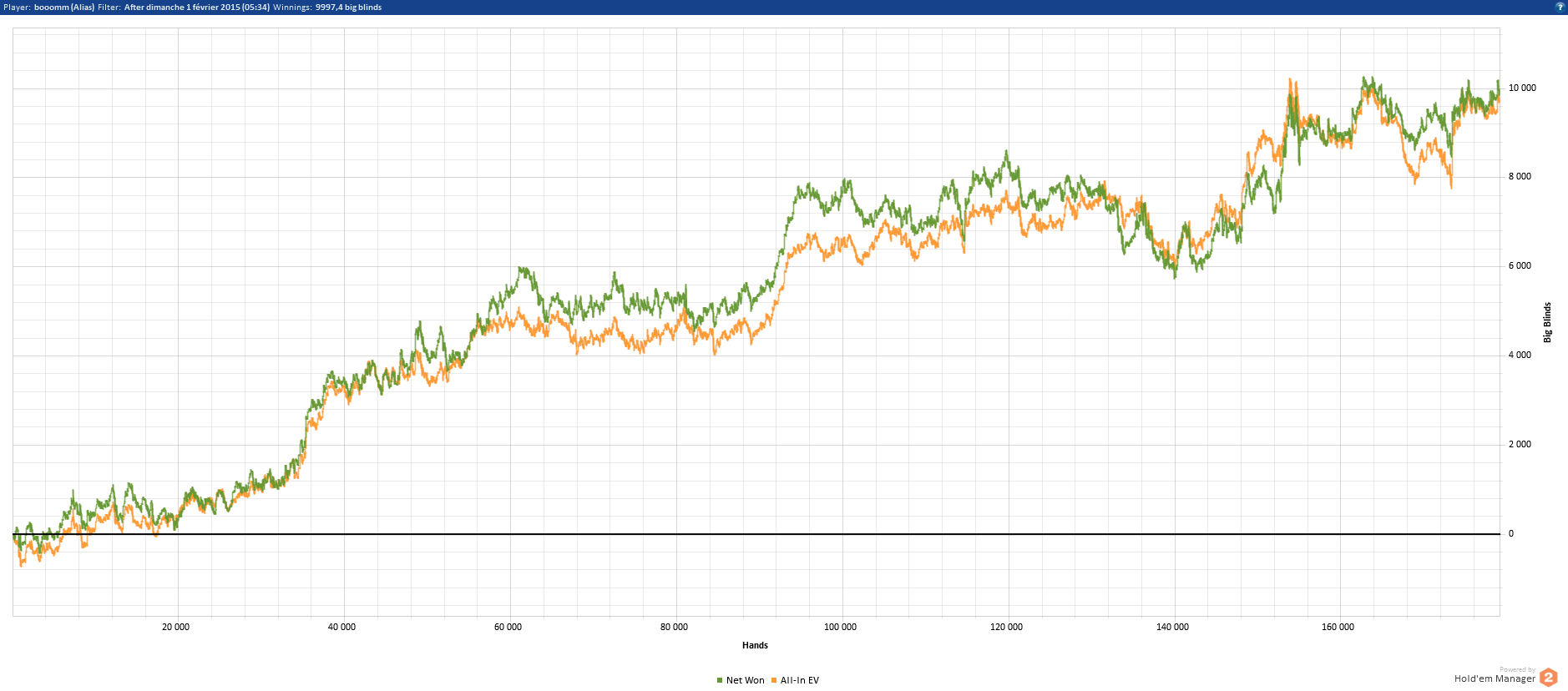Click the "Net Won" legend label

[x=746, y=680]
